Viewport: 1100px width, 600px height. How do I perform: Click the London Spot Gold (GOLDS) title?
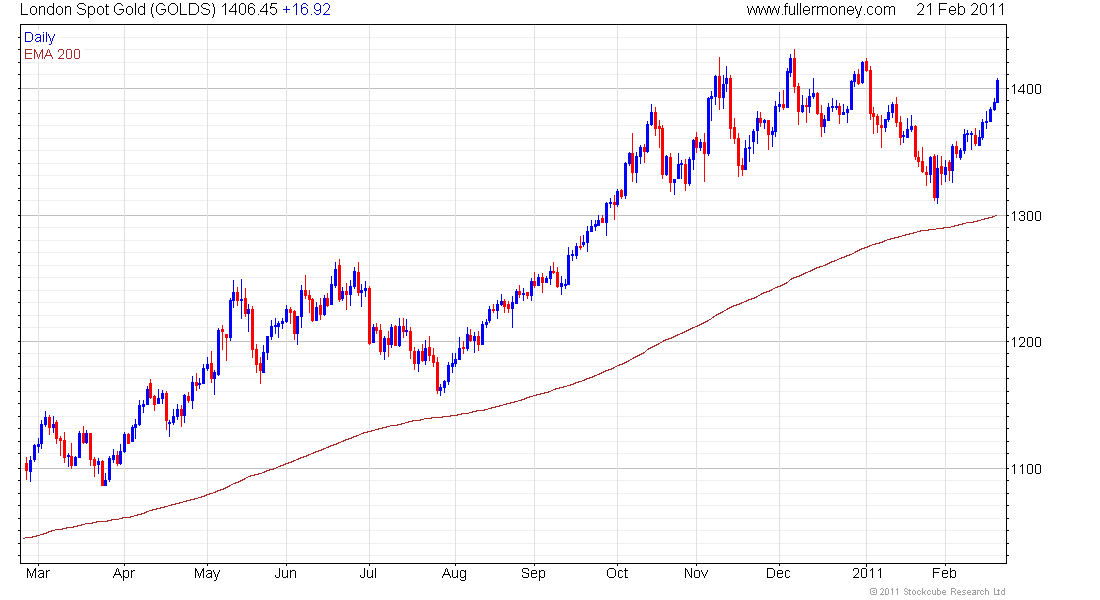[x=118, y=10]
